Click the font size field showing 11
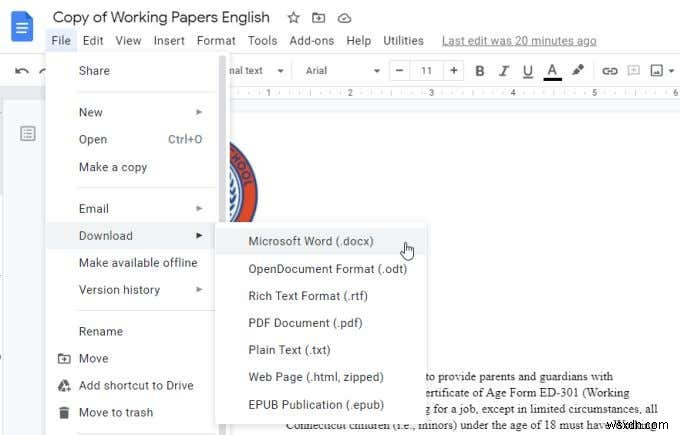The height and width of the screenshot is (435, 680). tap(426, 70)
